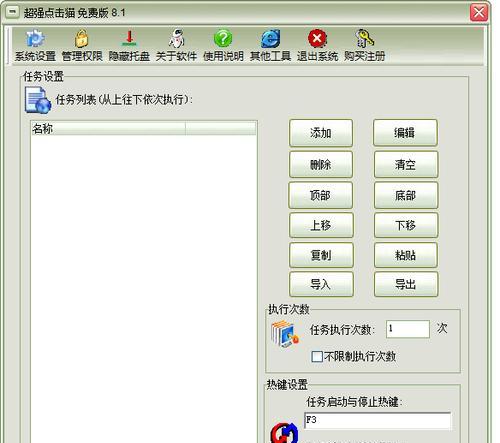Screen dimensions: 500x443
Task: Enable 不限制执行次数 checkbox
Action: [x=317, y=356]
